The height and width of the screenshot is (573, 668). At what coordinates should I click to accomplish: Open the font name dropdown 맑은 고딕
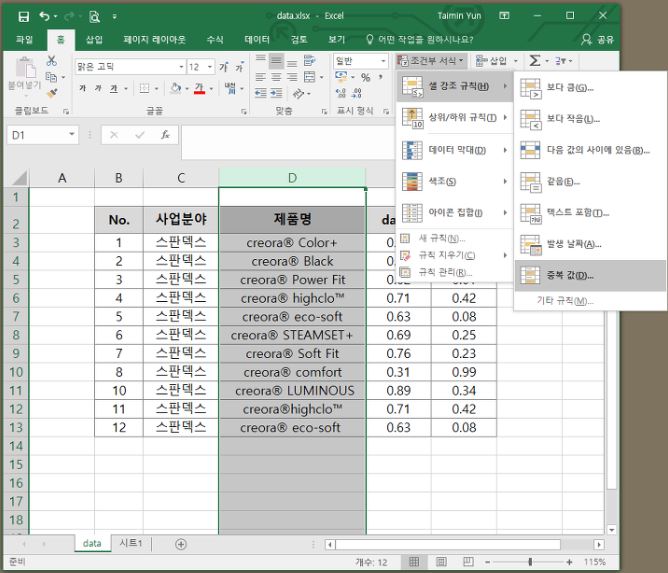(x=181, y=67)
